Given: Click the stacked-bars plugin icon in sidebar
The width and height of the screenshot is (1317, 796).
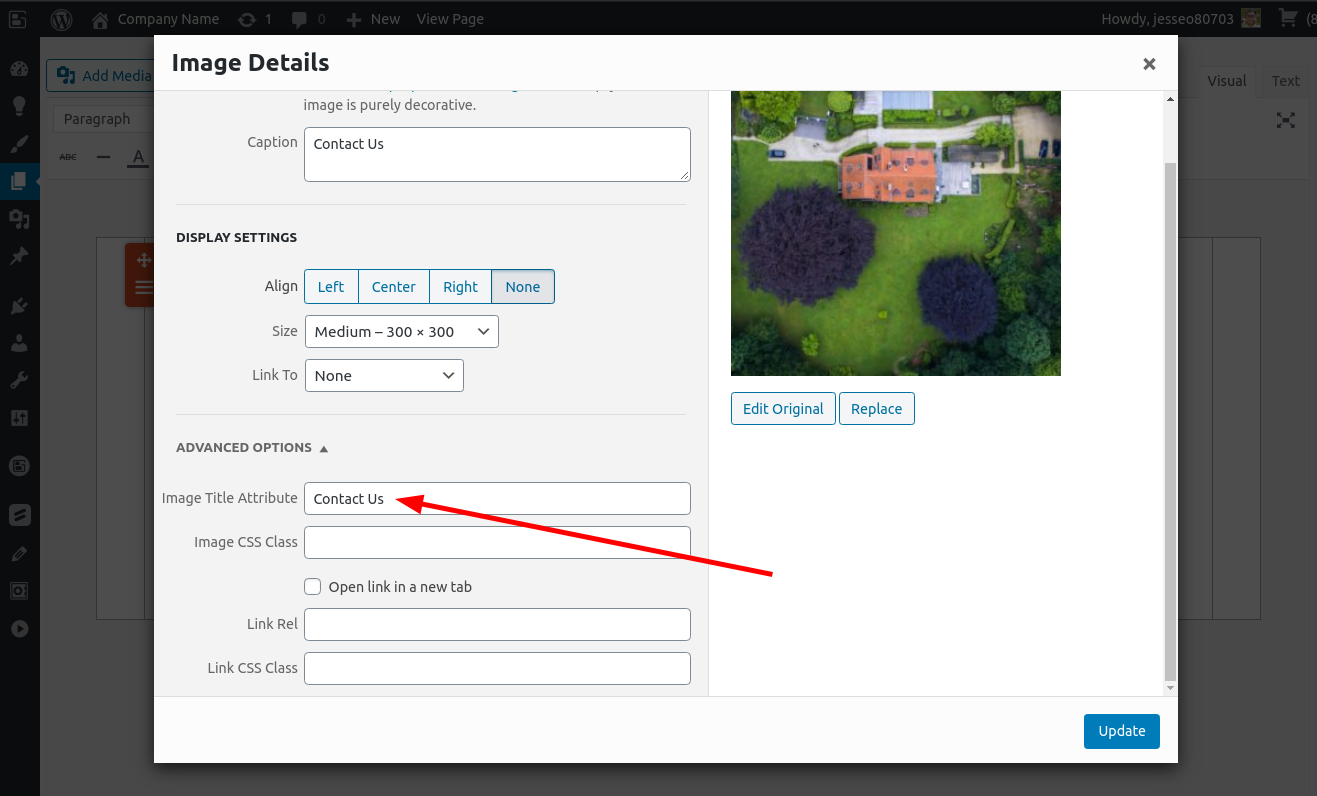Looking at the screenshot, I should 19,516.
